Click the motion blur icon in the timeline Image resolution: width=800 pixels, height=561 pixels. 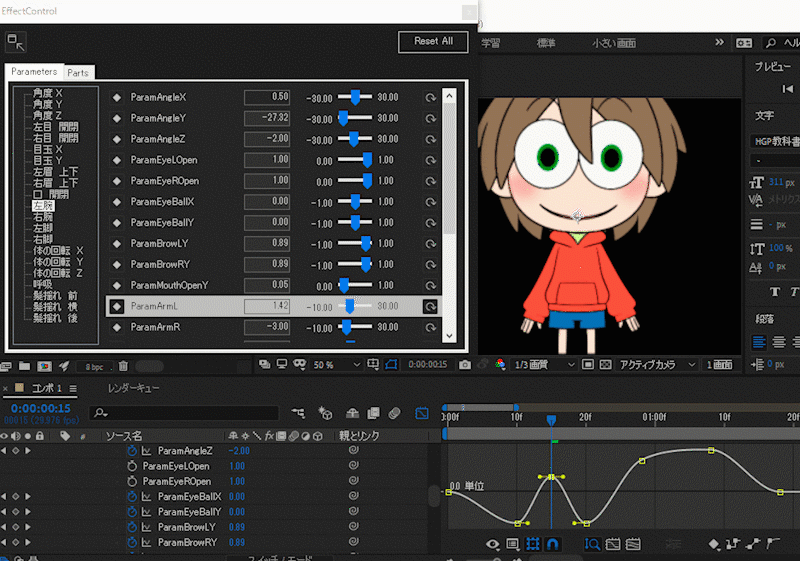click(x=394, y=413)
